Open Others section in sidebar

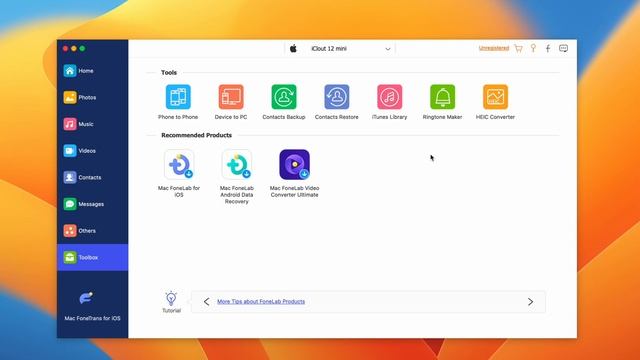tap(92, 231)
